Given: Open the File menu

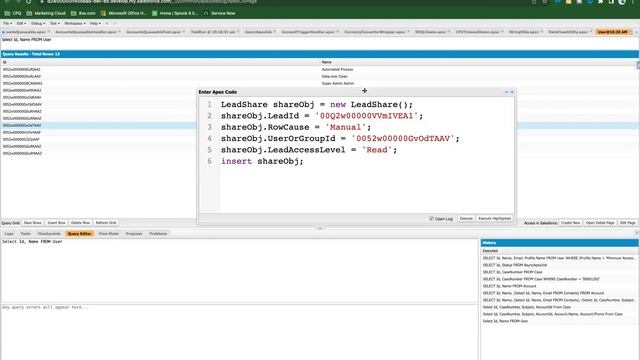Looking at the screenshot, I should [7, 23].
